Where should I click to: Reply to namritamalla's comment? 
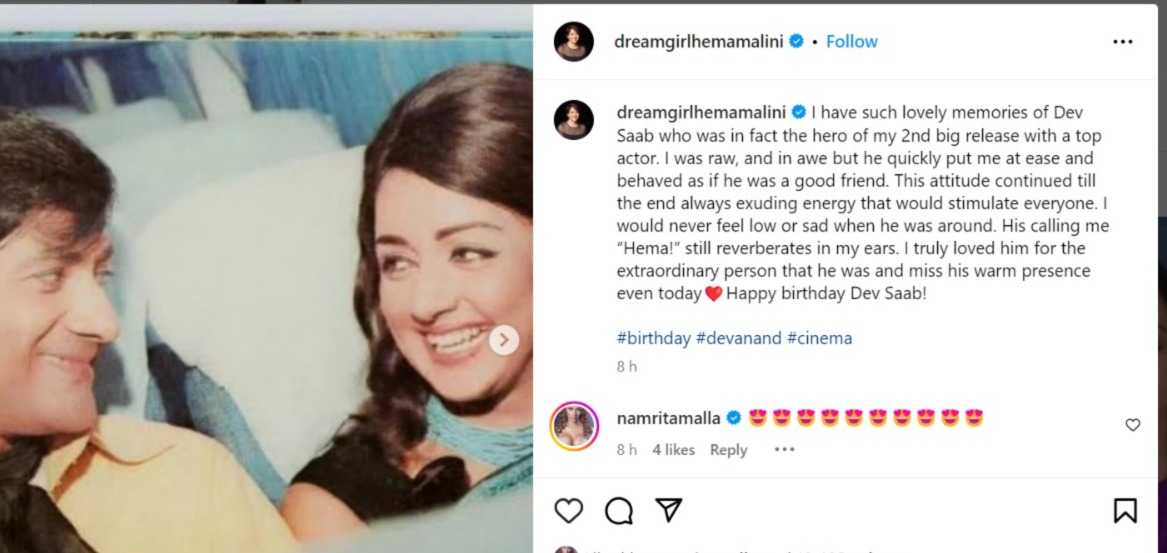pyautogui.click(x=728, y=450)
